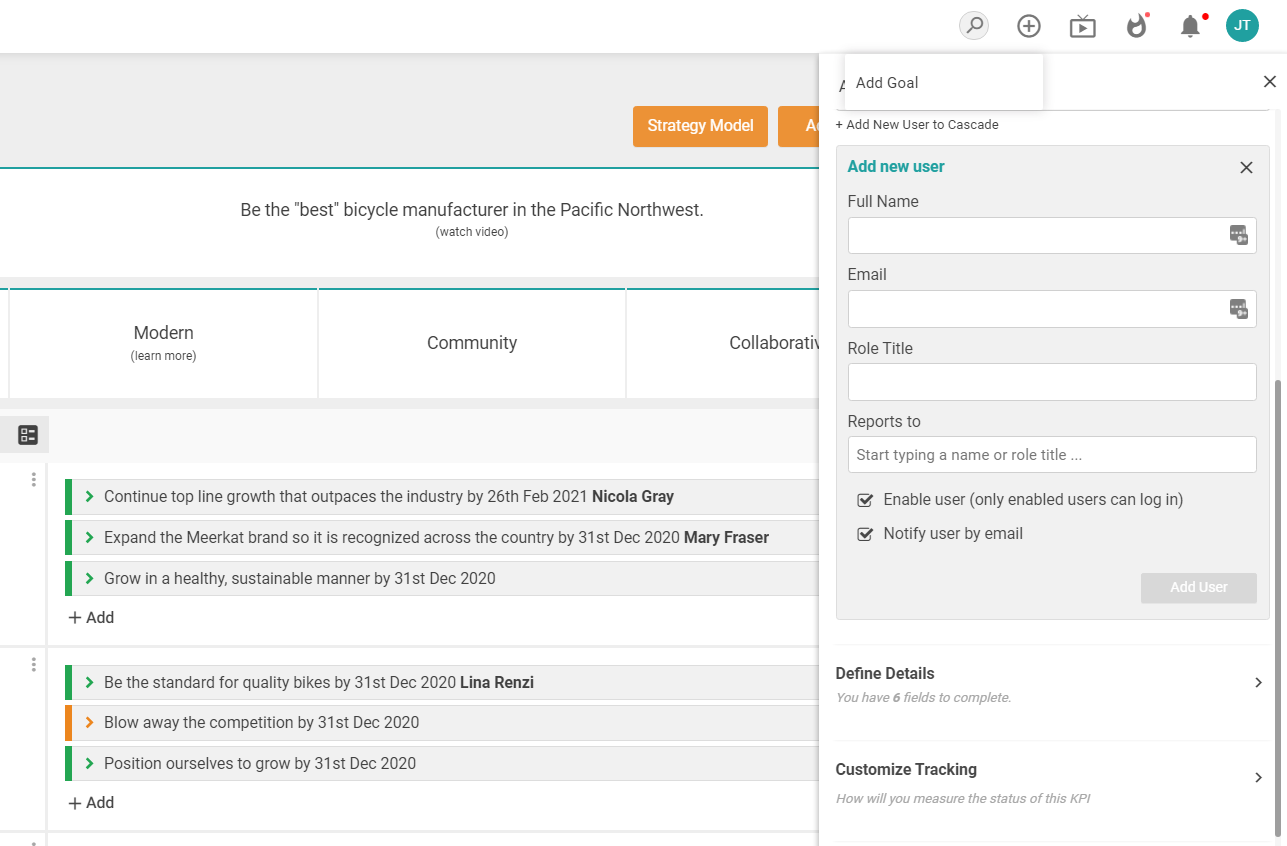Expand the Customize Tracking section
This screenshot has width=1287, height=846.
click(x=1258, y=778)
